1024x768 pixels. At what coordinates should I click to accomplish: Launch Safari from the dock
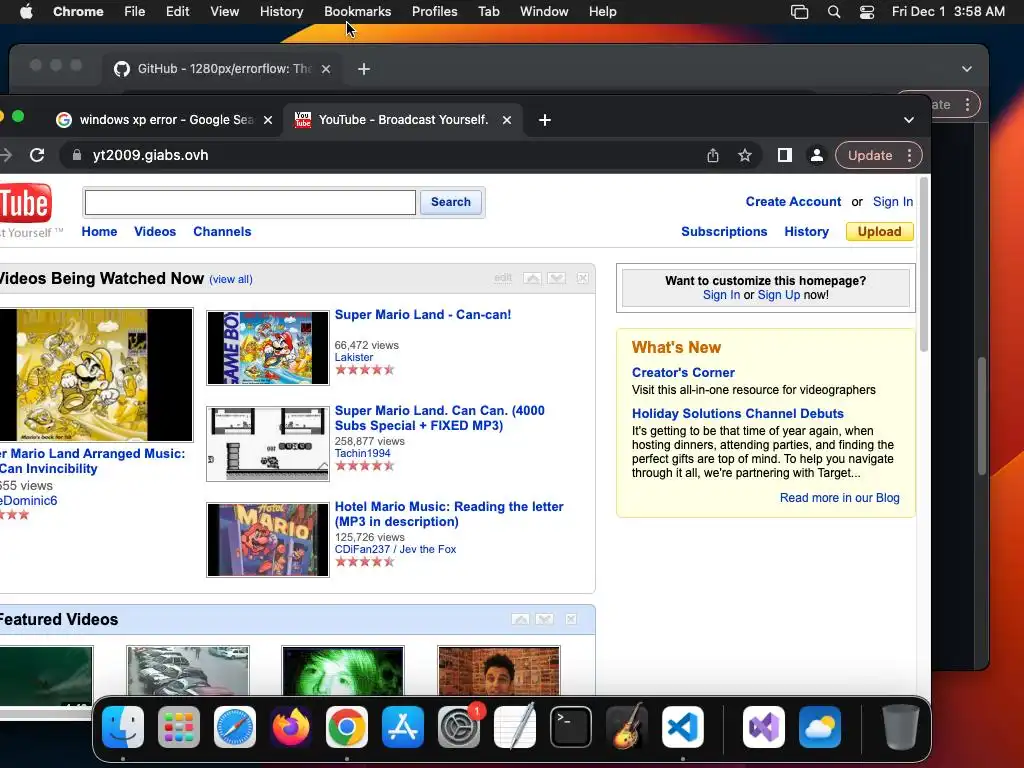[x=235, y=727]
